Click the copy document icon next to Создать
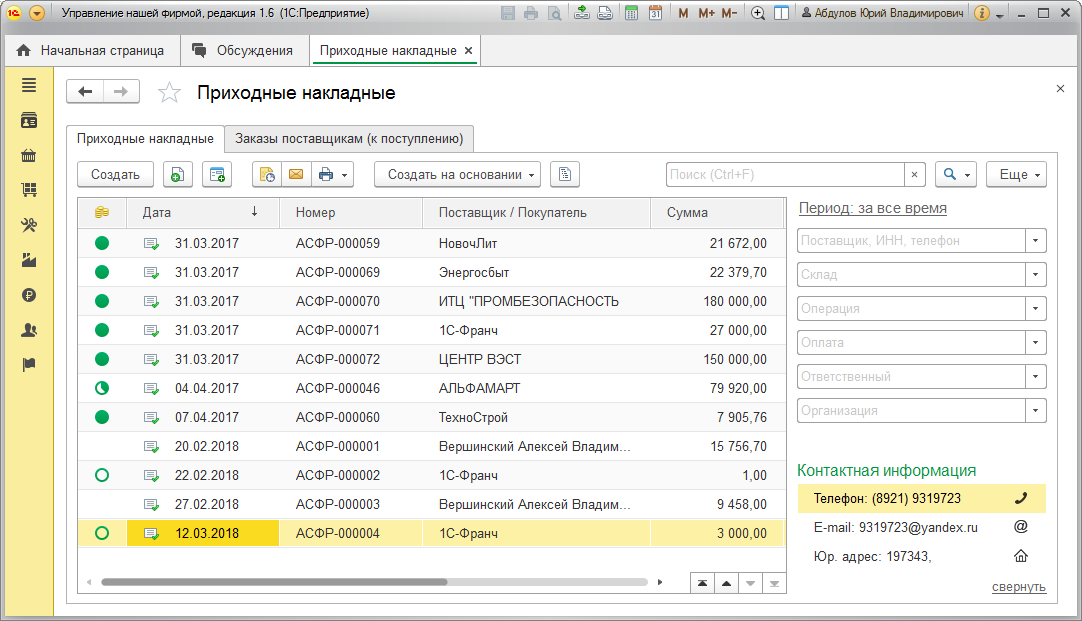Image resolution: width=1082 pixels, height=621 pixels. coord(176,174)
